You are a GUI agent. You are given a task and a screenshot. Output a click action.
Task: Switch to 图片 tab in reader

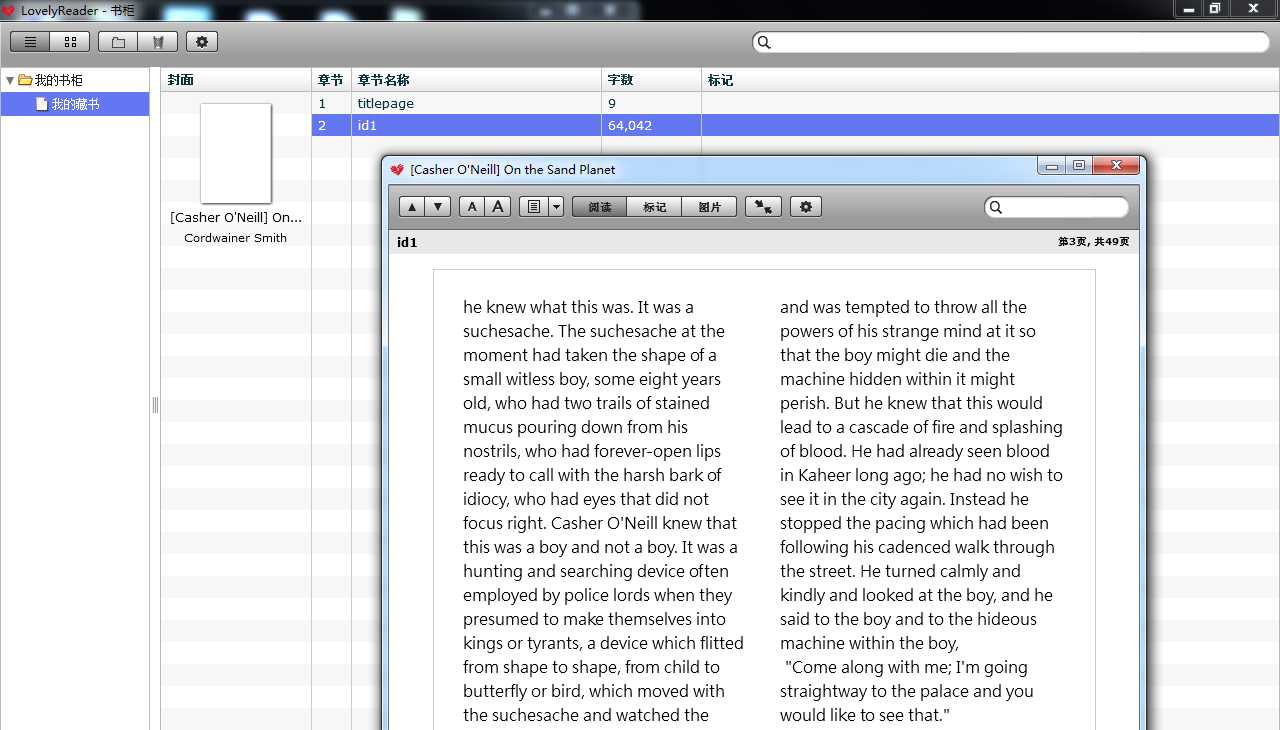tap(710, 207)
